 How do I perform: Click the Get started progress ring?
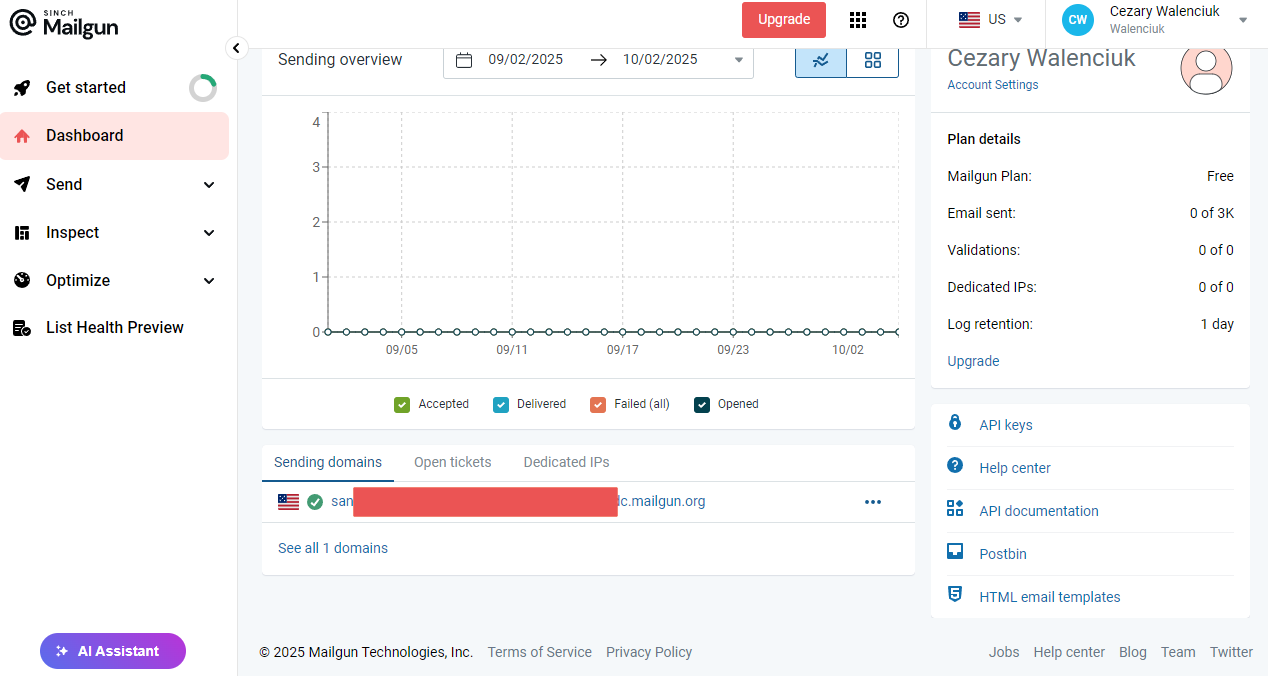pyautogui.click(x=203, y=88)
